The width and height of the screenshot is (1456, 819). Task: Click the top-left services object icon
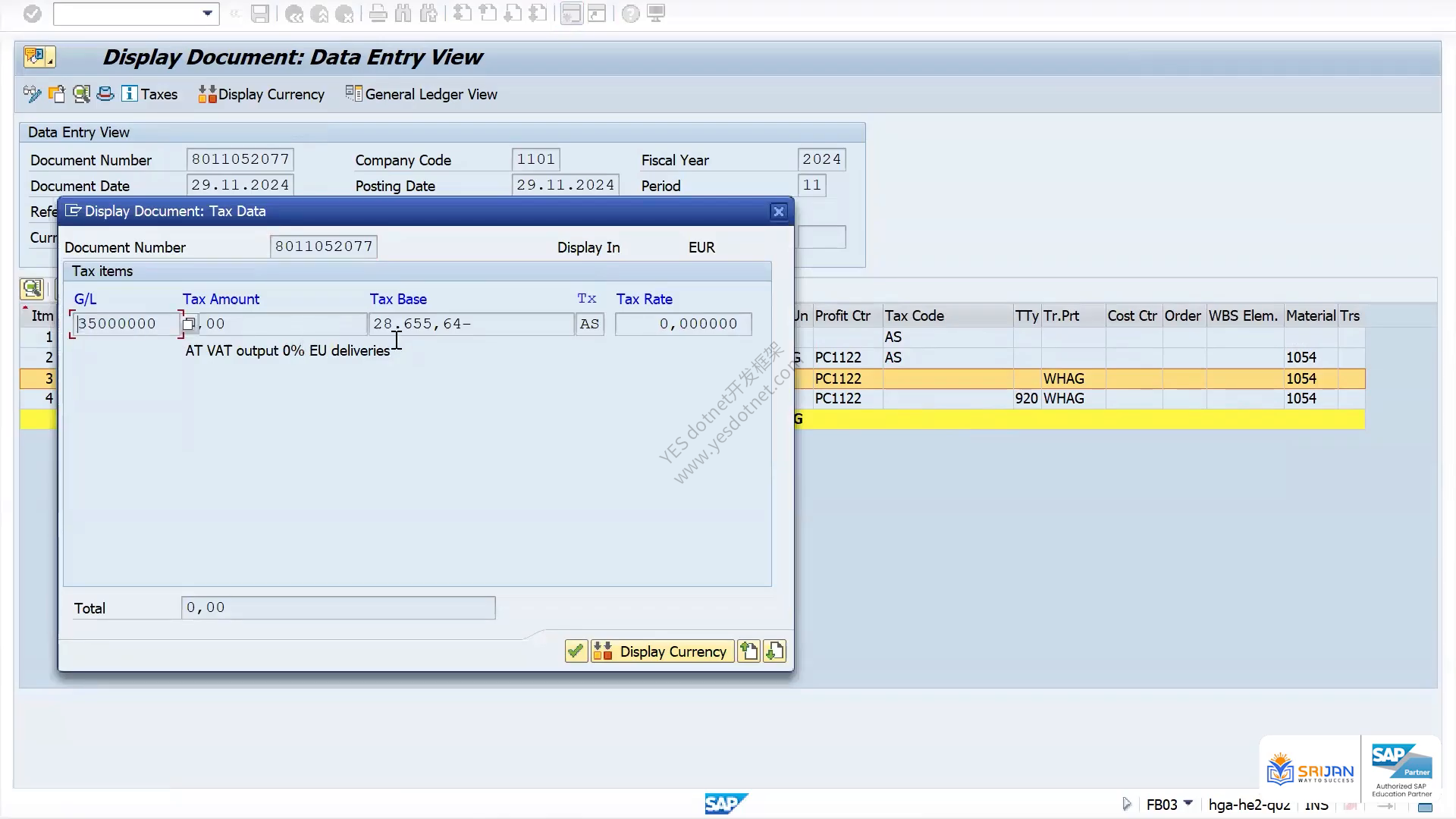[x=38, y=57]
